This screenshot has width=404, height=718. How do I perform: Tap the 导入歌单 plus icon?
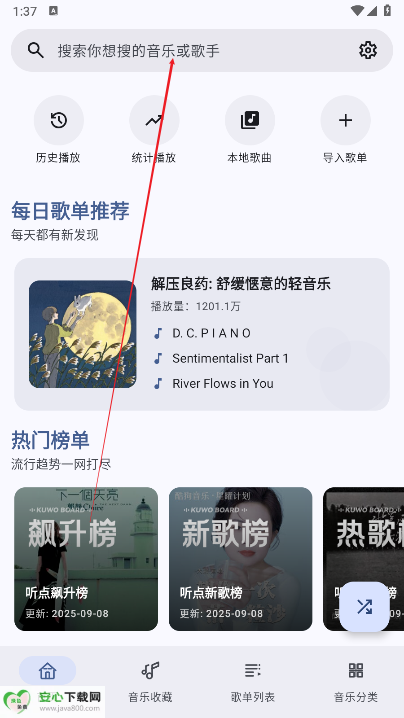pyautogui.click(x=345, y=120)
